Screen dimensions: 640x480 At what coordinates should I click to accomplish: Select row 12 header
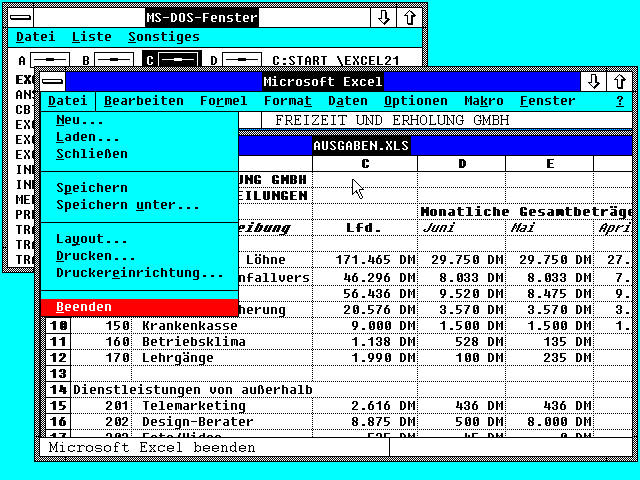pos(58,358)
